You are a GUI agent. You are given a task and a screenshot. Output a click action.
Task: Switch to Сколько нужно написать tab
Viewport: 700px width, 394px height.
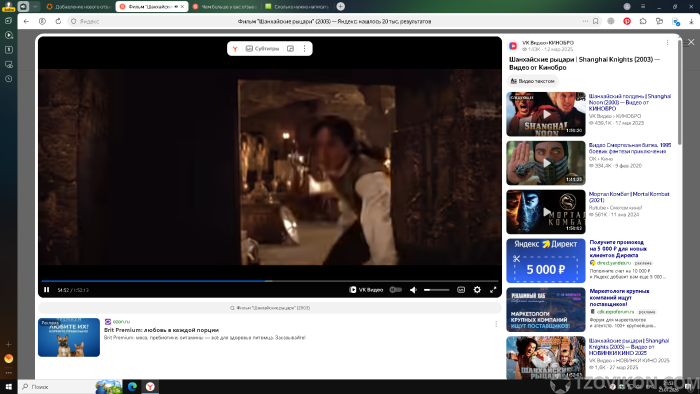(x=298, y=7)
